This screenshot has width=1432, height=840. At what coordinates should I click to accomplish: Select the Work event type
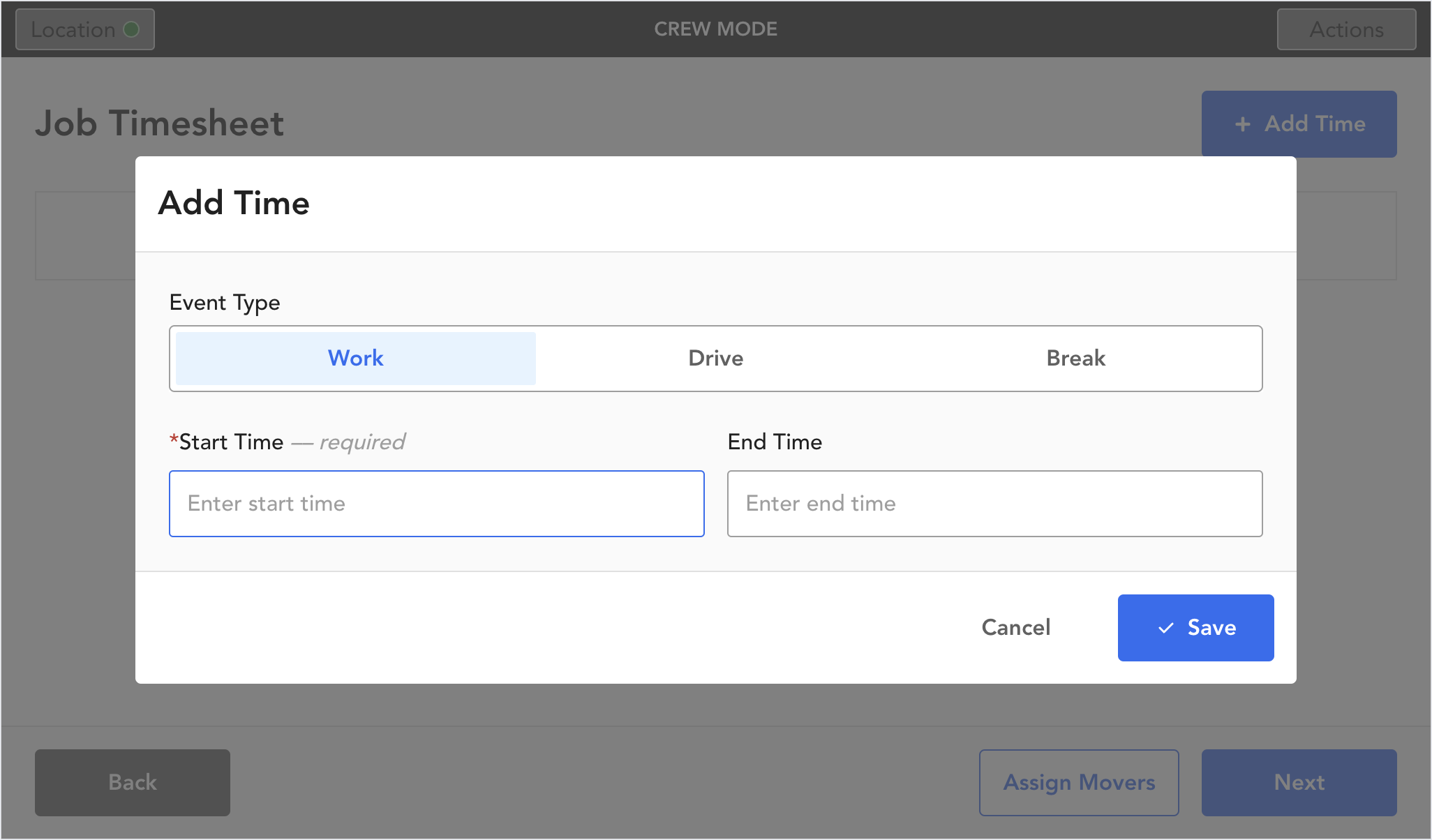(356, 359)
